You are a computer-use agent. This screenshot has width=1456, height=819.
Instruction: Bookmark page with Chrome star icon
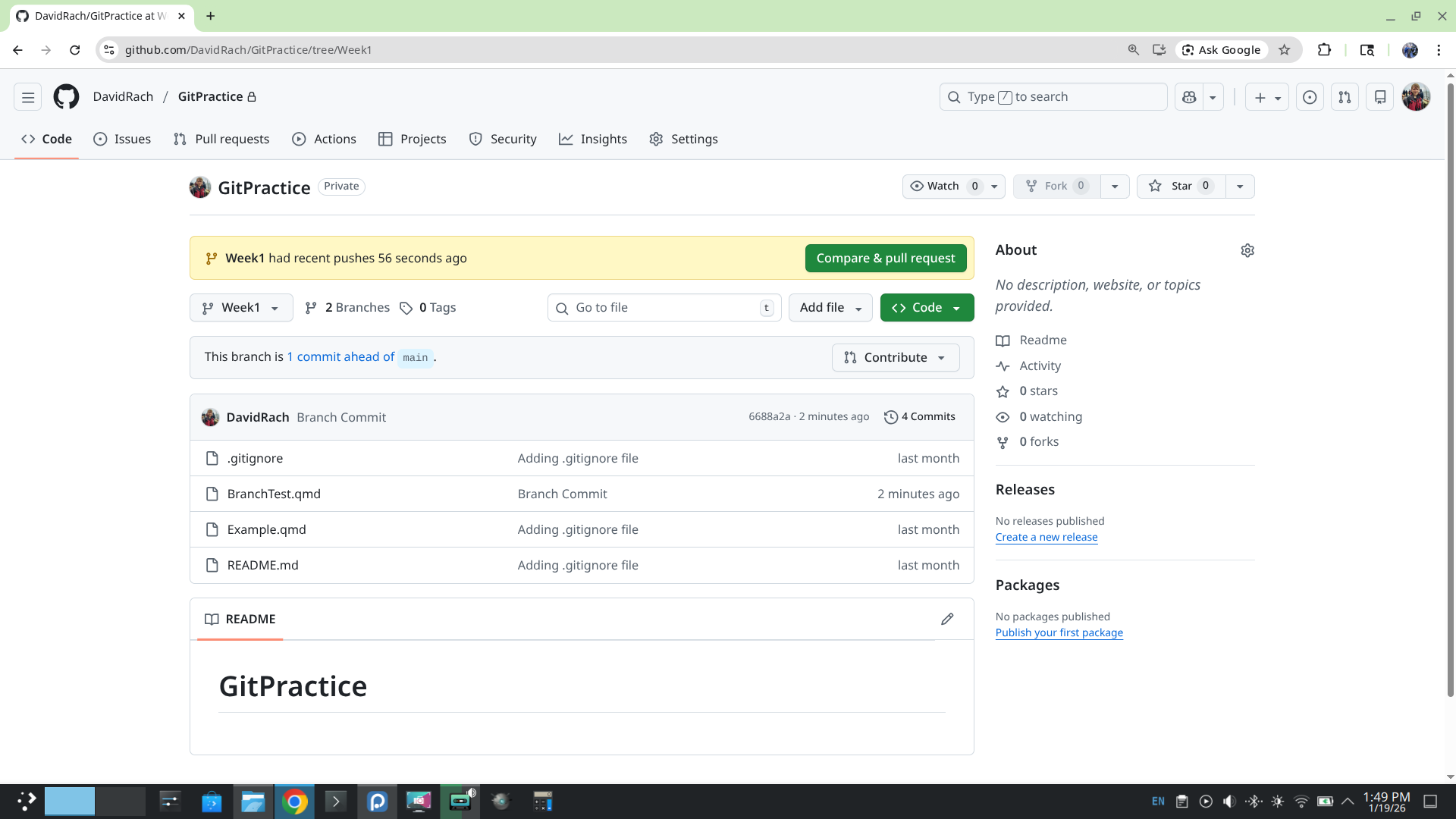[x=1284, y=50]
